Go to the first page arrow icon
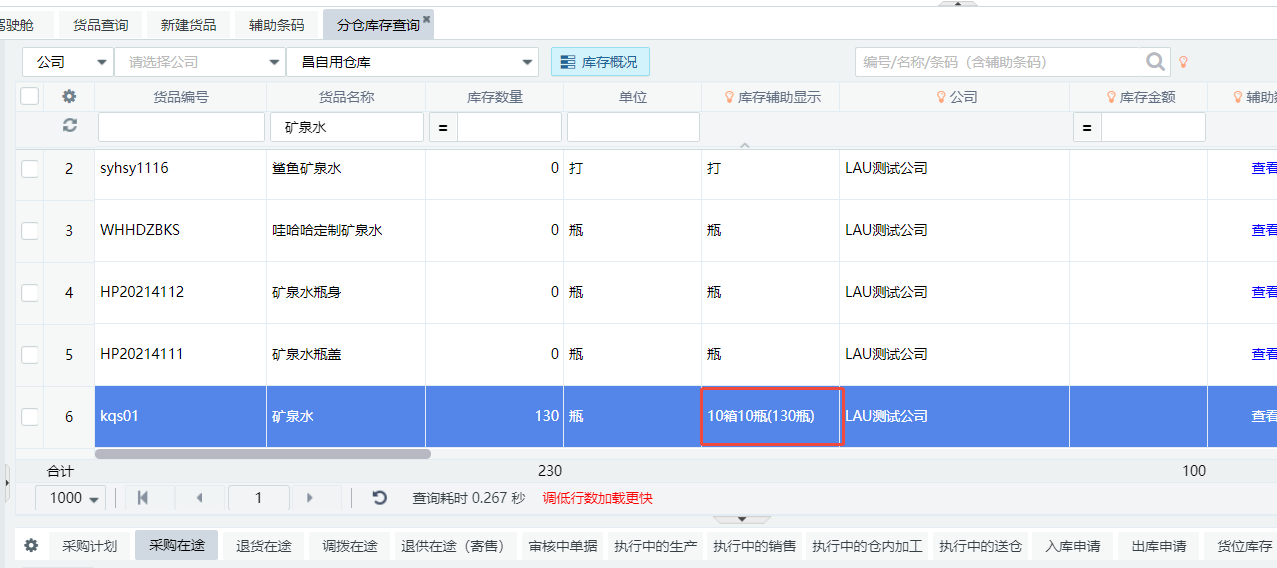The image size is (1277, 568). point(143,498)
